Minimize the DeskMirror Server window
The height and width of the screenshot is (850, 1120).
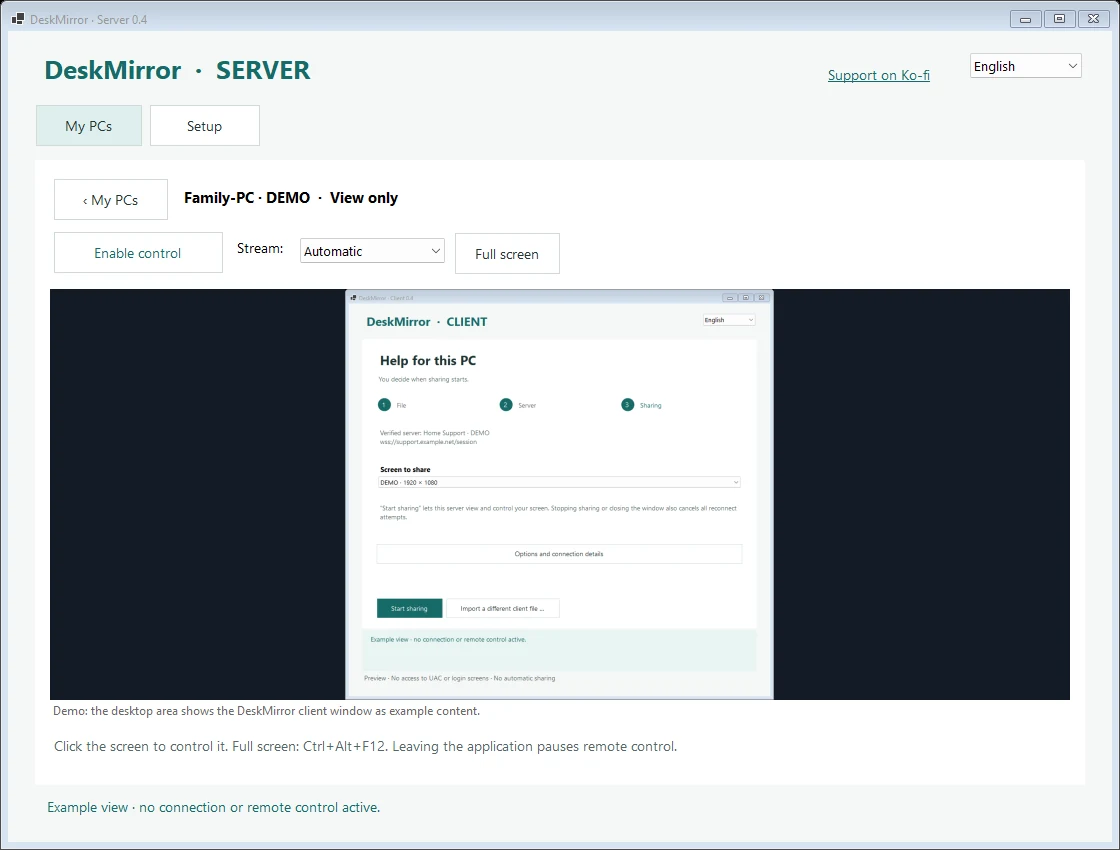click(1025, 19)
